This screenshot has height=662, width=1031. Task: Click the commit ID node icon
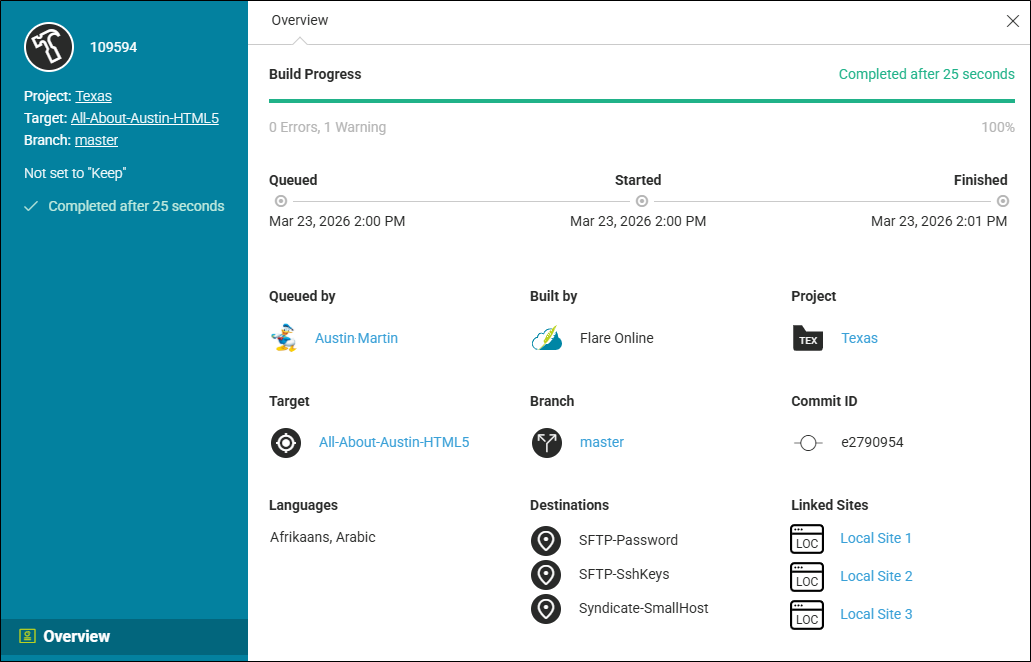pos(807,442)
